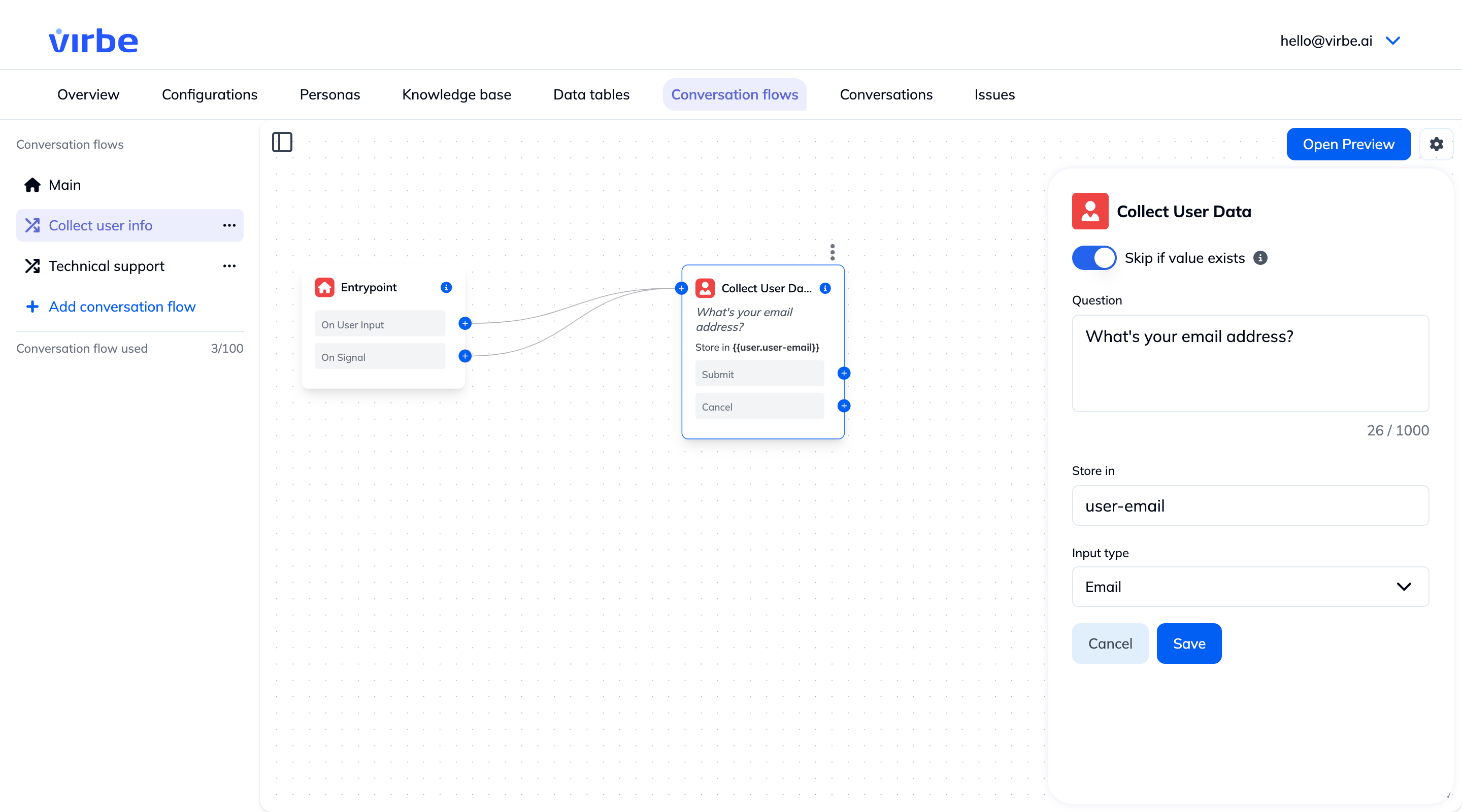This screenshot has height=812, width=1462.
Task: Save the Collect User Data settings
Action: [x=1188, y=644]
